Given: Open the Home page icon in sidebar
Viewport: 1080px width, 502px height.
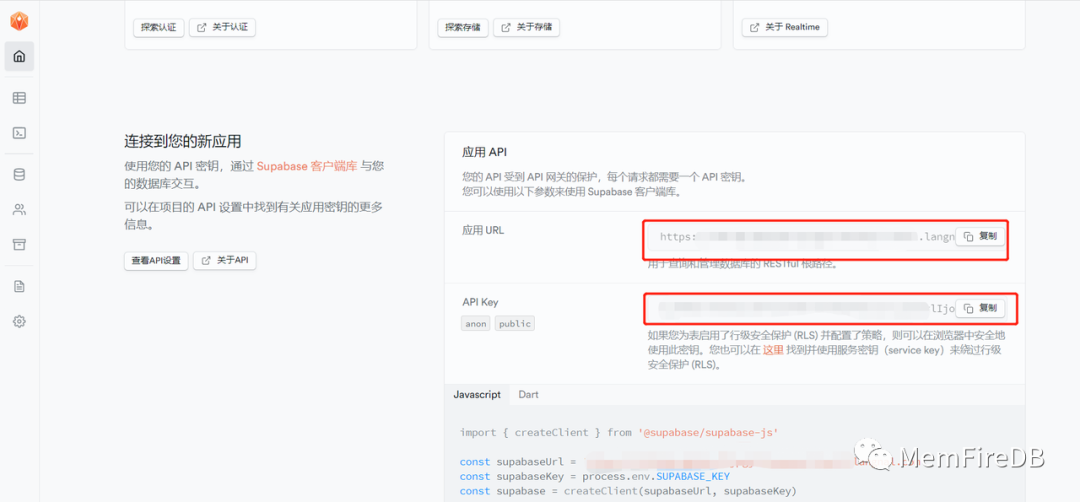Looking at the screenshot, I should (19, 56).
